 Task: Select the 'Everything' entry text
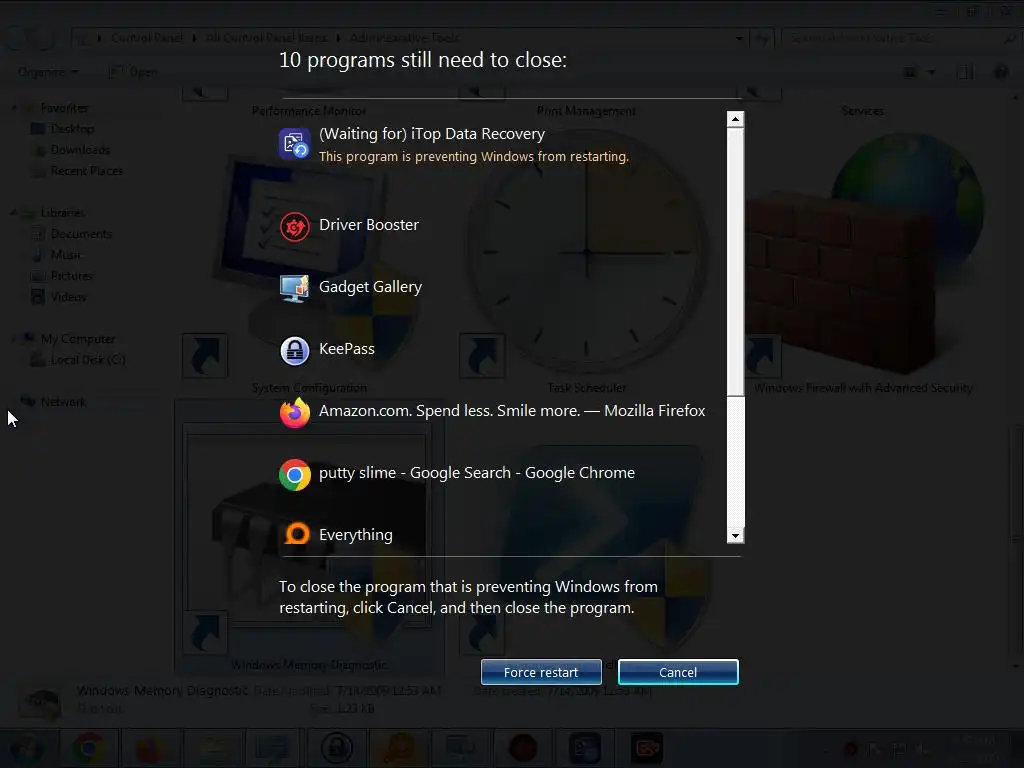tap(355, 535)
